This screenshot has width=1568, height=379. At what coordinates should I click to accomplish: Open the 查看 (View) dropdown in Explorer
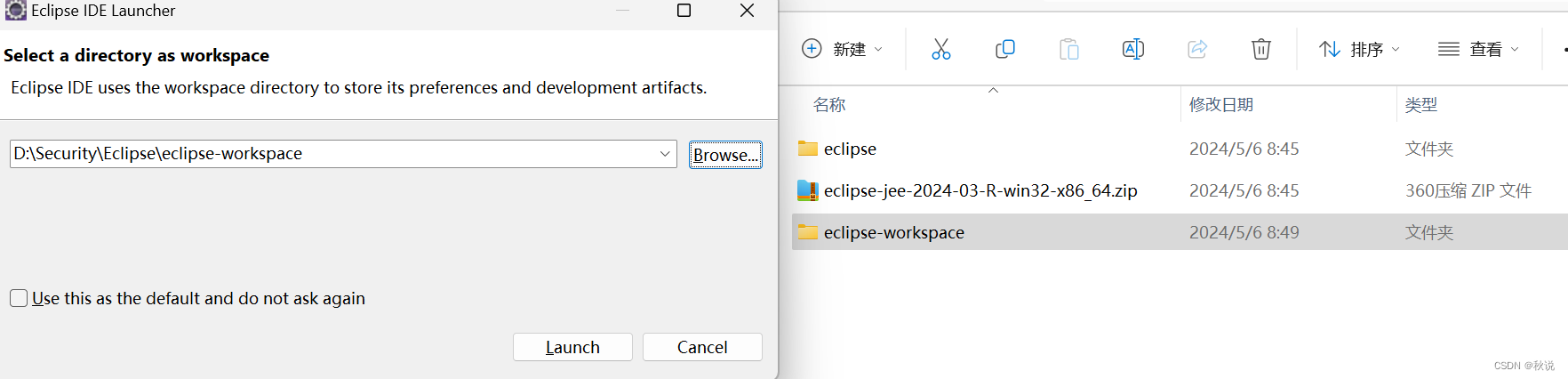[1478, 49]
